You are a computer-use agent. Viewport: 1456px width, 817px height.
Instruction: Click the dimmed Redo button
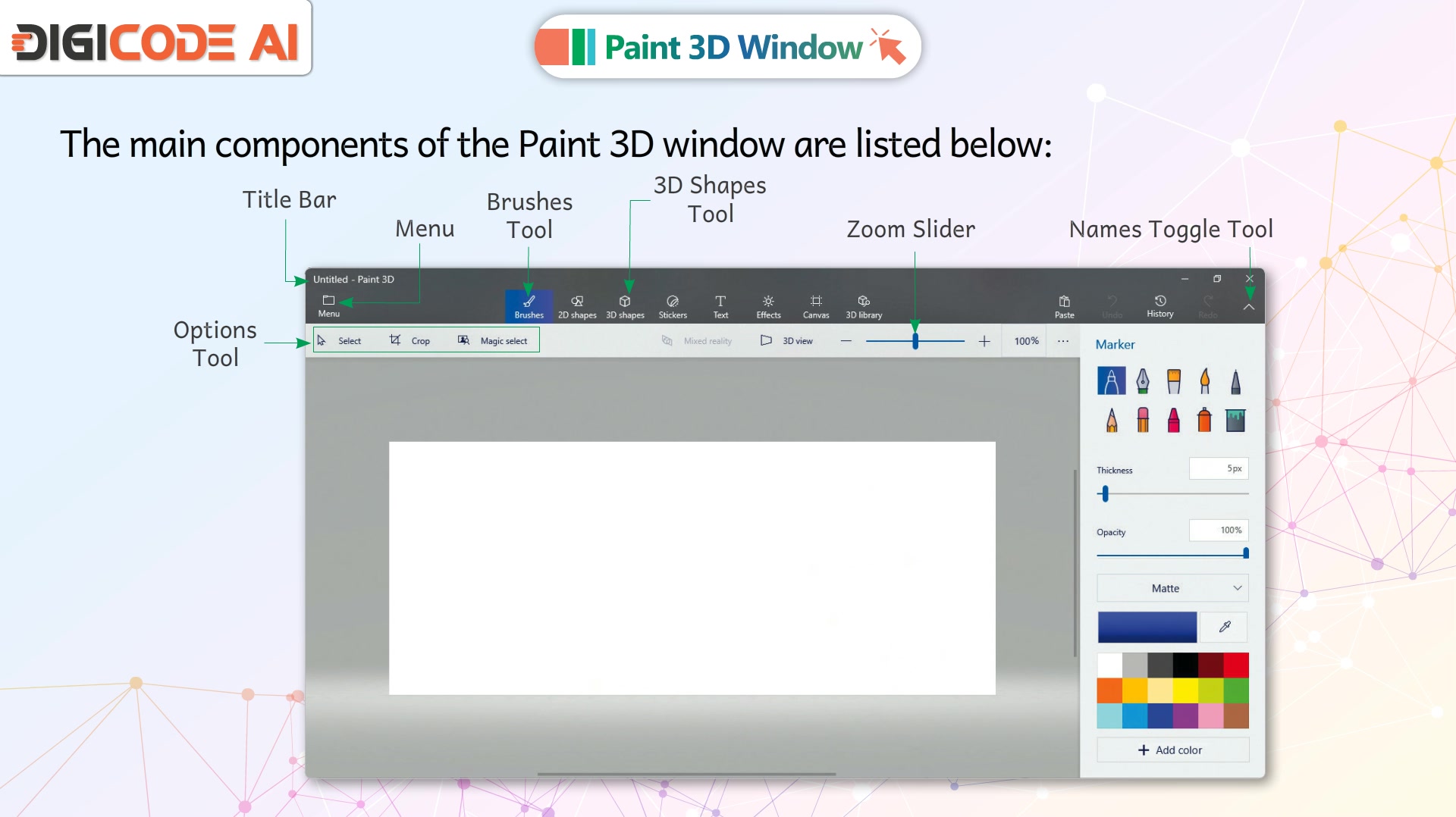pyautogui.click(x=1208, y=307)
